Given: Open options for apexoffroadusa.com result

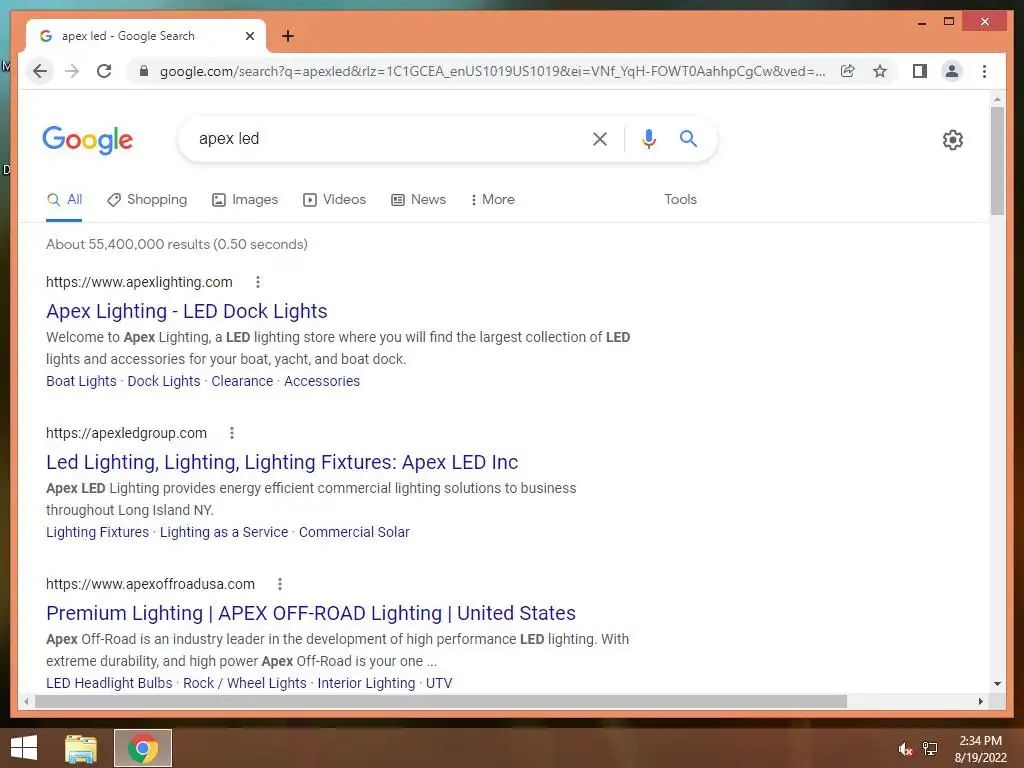Looking at the screenshot, I should point(280,584).
